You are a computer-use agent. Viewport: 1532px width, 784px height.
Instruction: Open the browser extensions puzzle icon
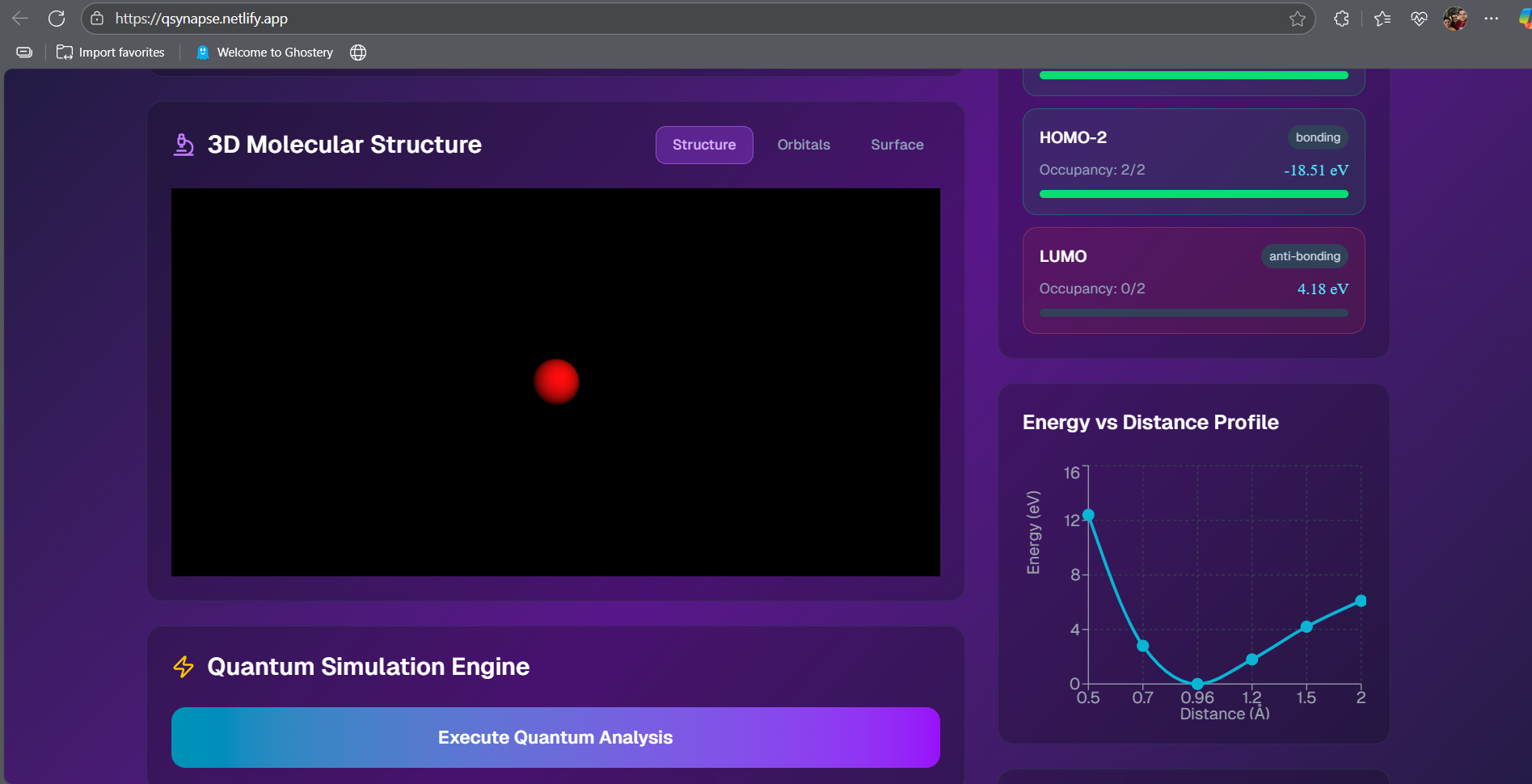[1342, 19]
